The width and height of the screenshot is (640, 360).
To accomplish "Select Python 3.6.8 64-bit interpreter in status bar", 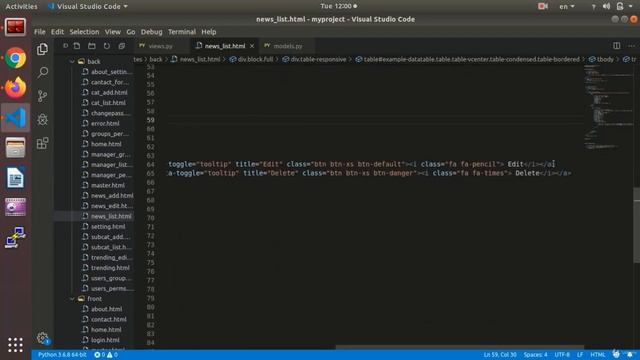I will pyautogui.click(x=62, y=355).
